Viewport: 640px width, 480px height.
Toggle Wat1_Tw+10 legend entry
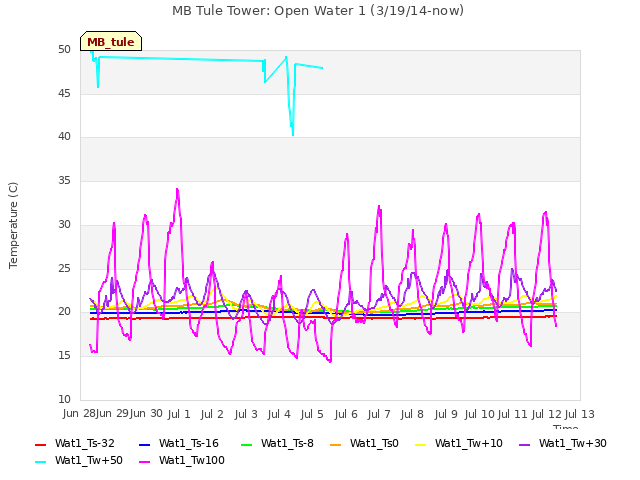[x=459, y=443]
